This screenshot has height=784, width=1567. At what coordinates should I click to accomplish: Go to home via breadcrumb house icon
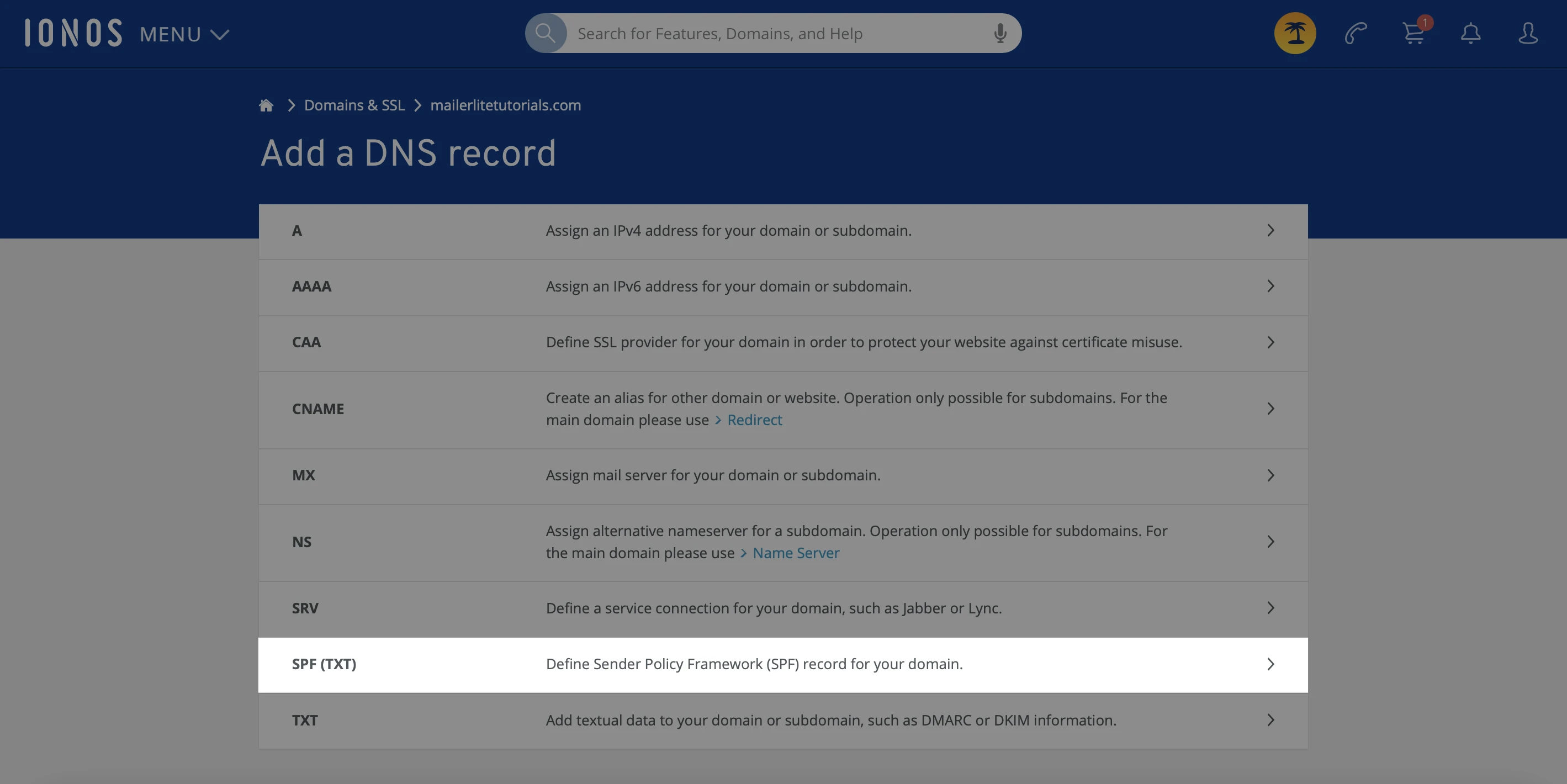pos(266,105)
